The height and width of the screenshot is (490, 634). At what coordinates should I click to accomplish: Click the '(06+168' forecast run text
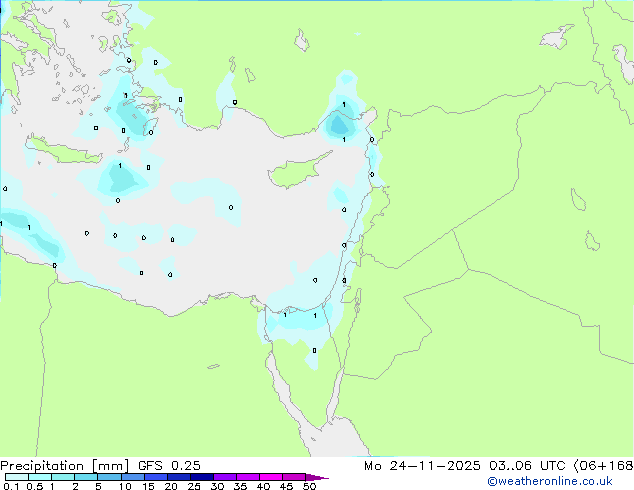(603, 466)
